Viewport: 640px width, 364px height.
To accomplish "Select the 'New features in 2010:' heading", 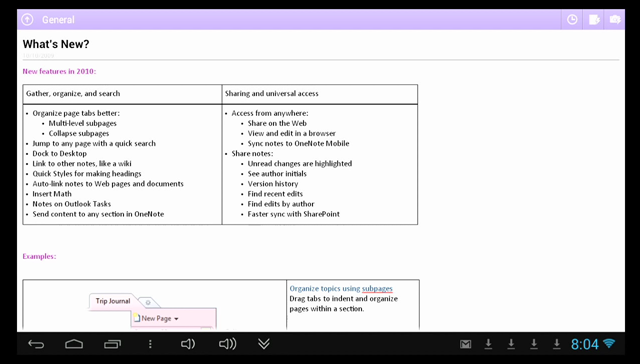I will pyautogui.click(x=59, y=71).
